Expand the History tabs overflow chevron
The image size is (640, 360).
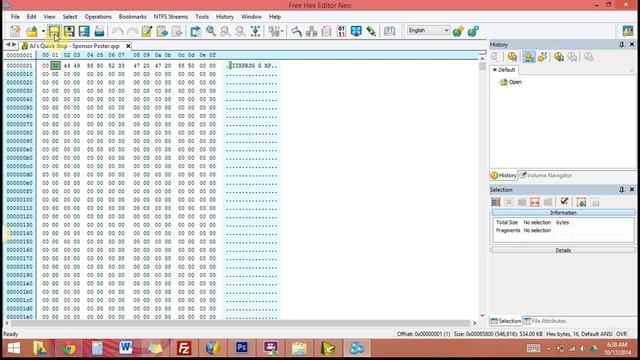coord(631,71)
